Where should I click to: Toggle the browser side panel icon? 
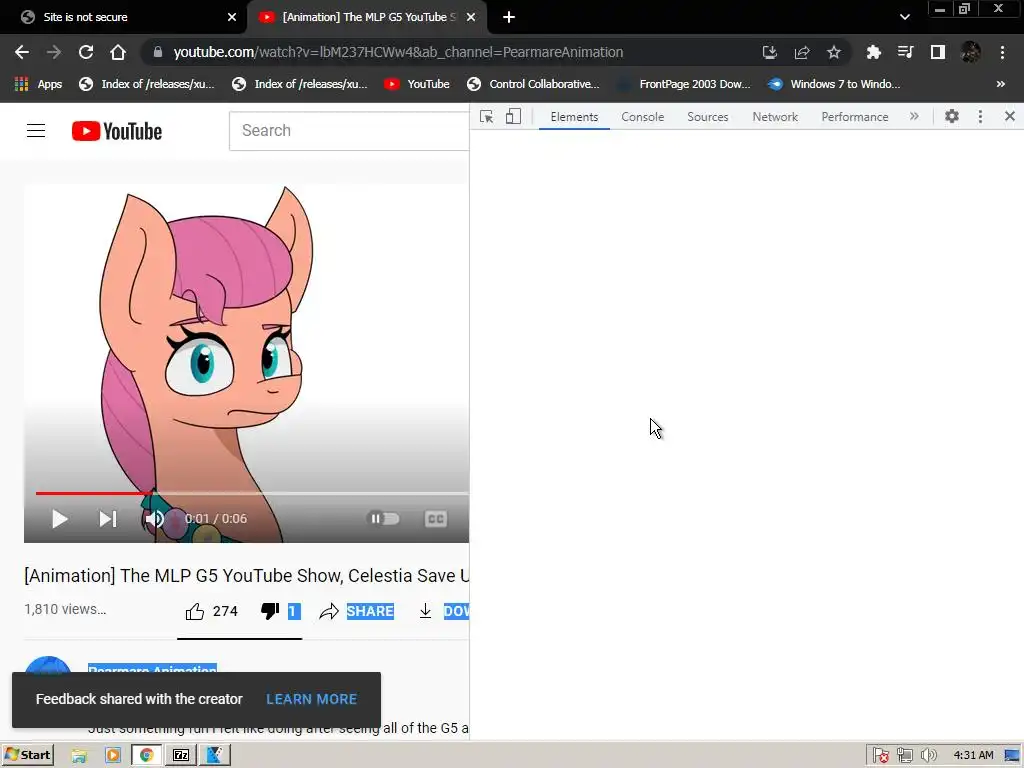click(938, 52)
